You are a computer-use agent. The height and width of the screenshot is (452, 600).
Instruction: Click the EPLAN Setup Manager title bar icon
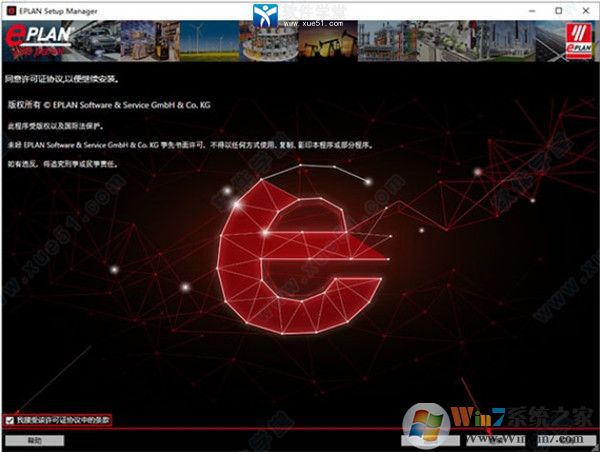11,11
